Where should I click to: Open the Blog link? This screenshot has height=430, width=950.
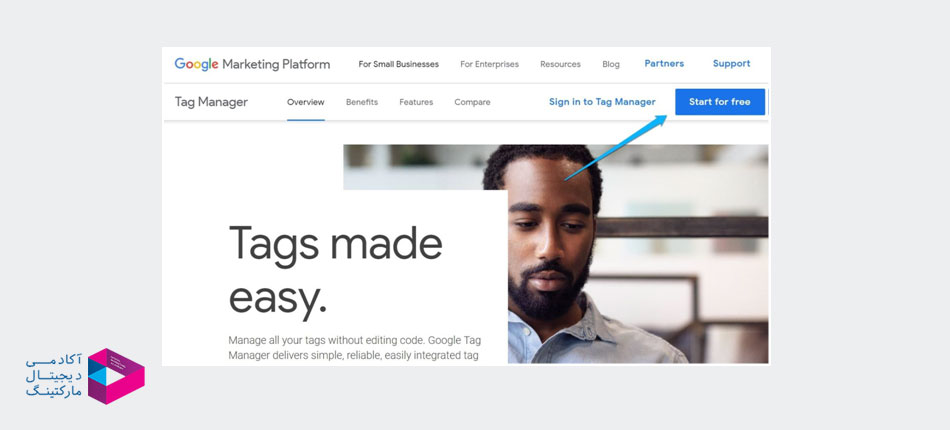pos(611,64)
